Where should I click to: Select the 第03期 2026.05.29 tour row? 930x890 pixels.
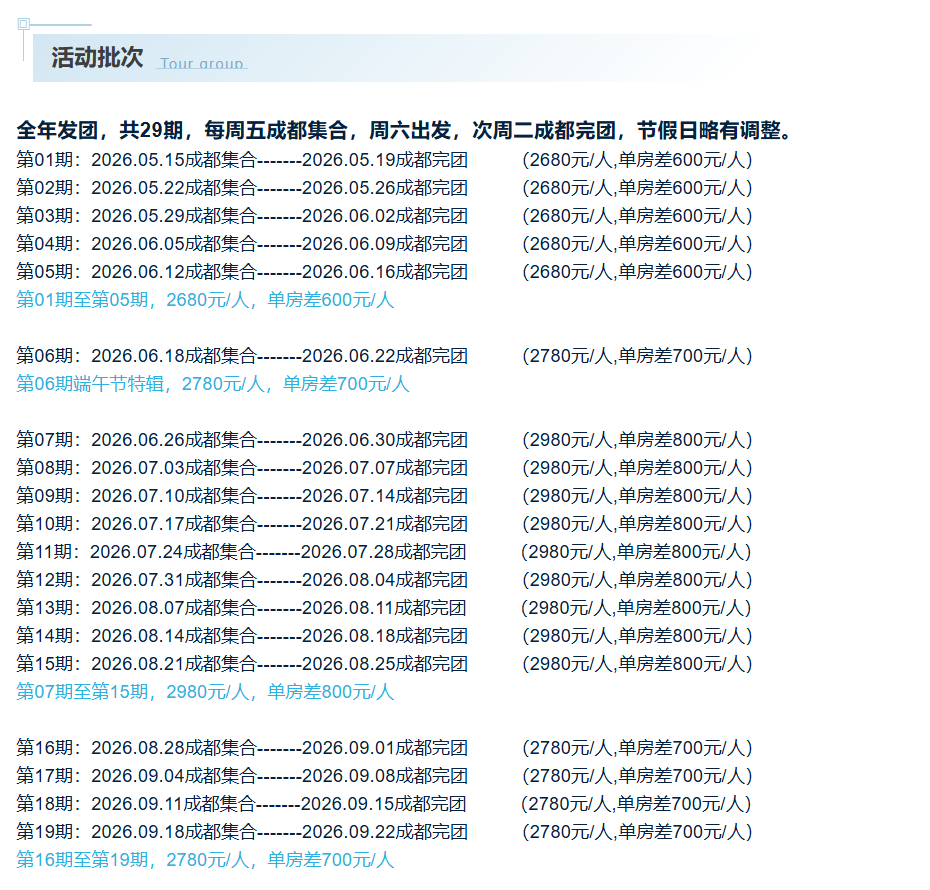tap(384, 216)
